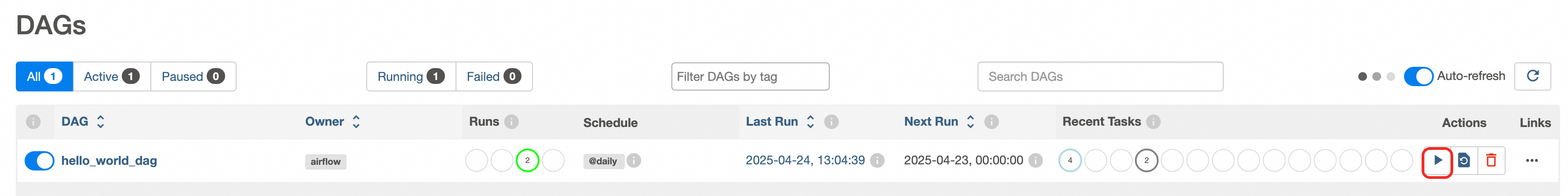Pause hello_world_dag using its toggle switch

[40, 161]
